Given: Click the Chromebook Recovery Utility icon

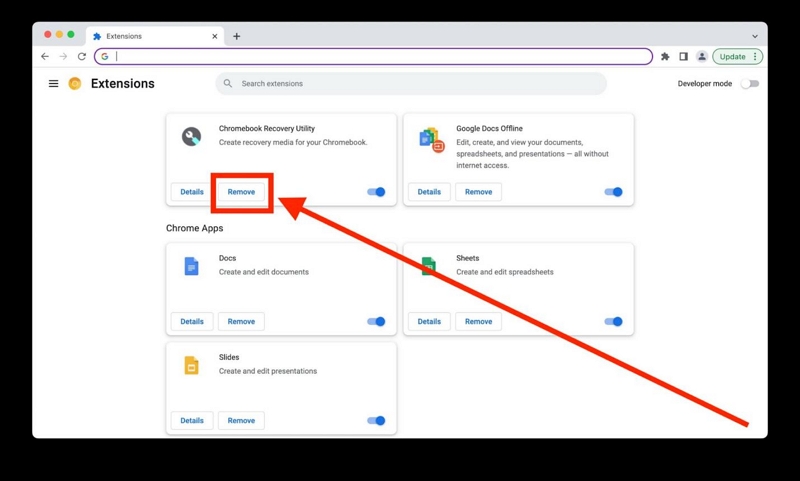Looking at the screenshot, I should coord(191,137).
